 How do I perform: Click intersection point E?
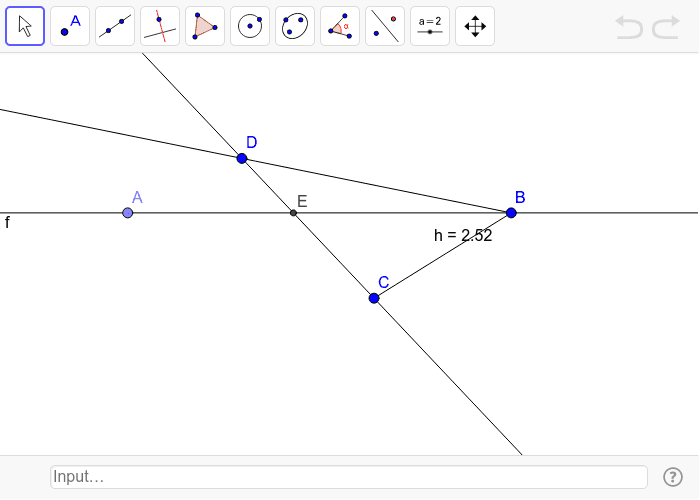click(x=293, y=213)
